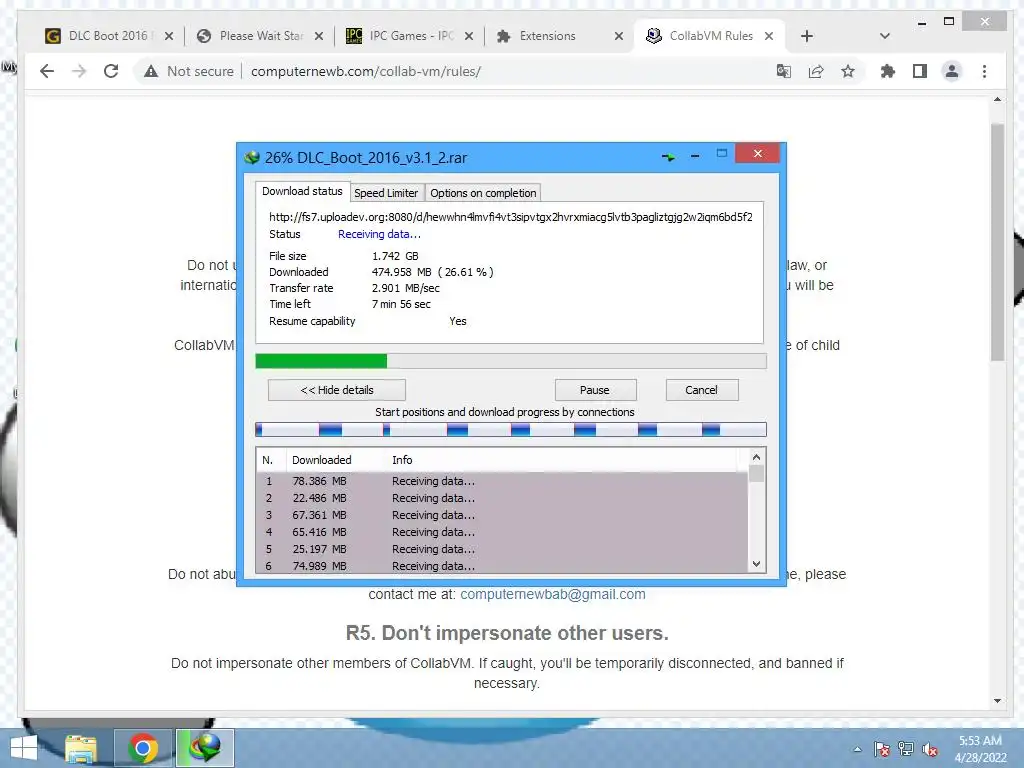Image resolution: width=1024 pixels, height=768 pixels.
Task: Pause the download
Action: tap(595, 390)
